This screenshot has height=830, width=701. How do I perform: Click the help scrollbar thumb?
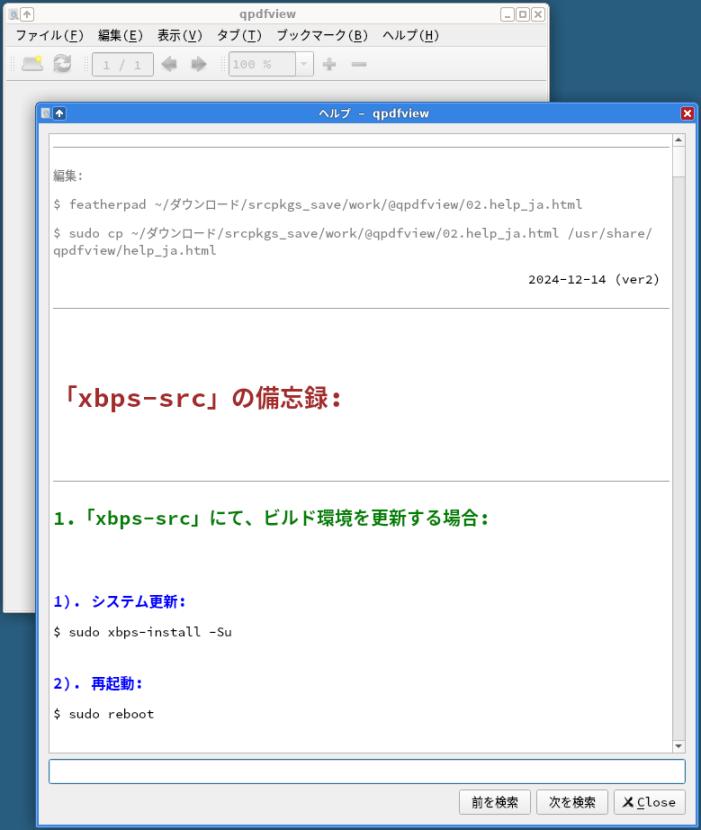tap(678, 162)
